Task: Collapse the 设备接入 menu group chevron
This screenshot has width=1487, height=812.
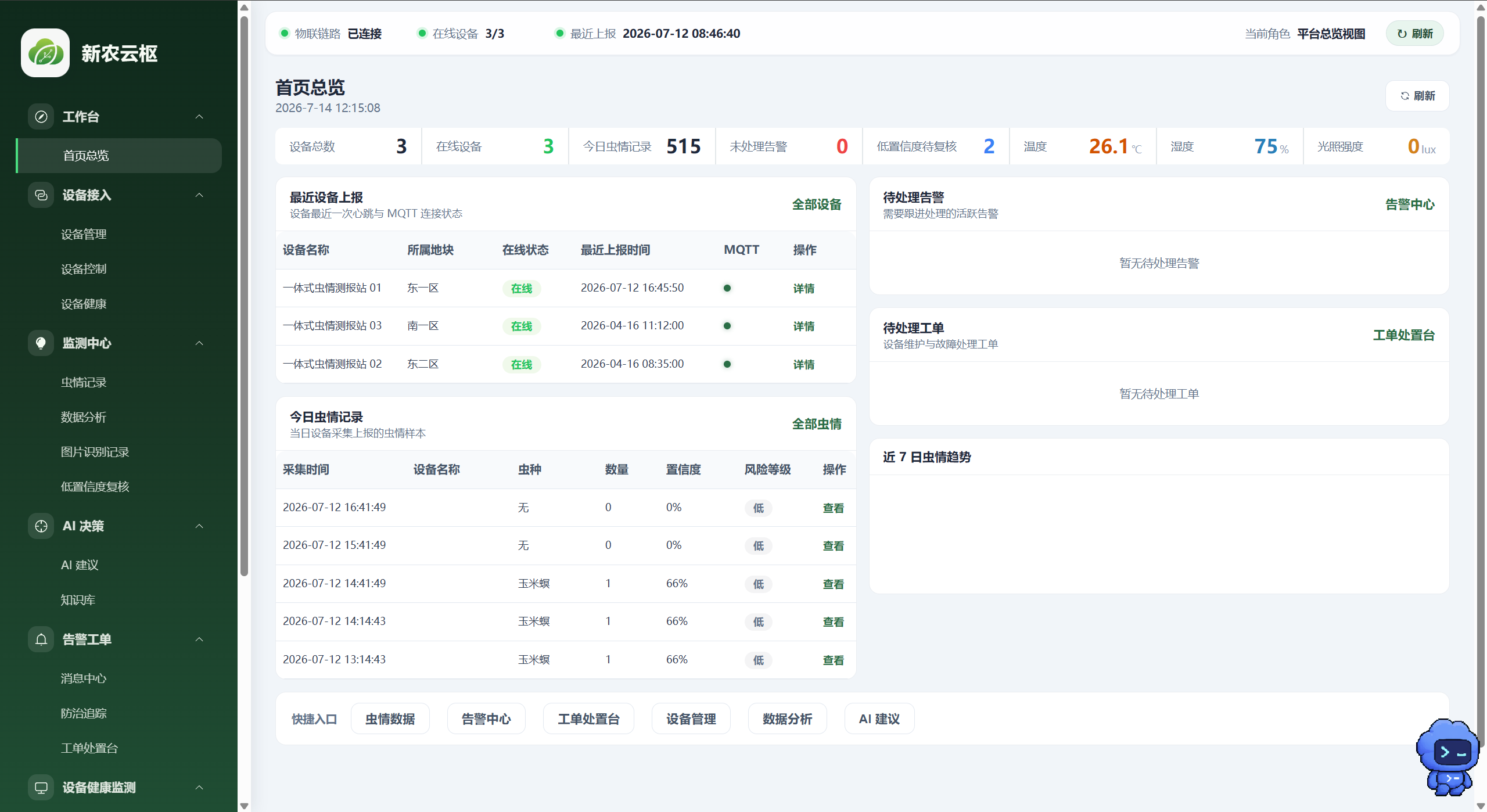Action: (199, 195)
